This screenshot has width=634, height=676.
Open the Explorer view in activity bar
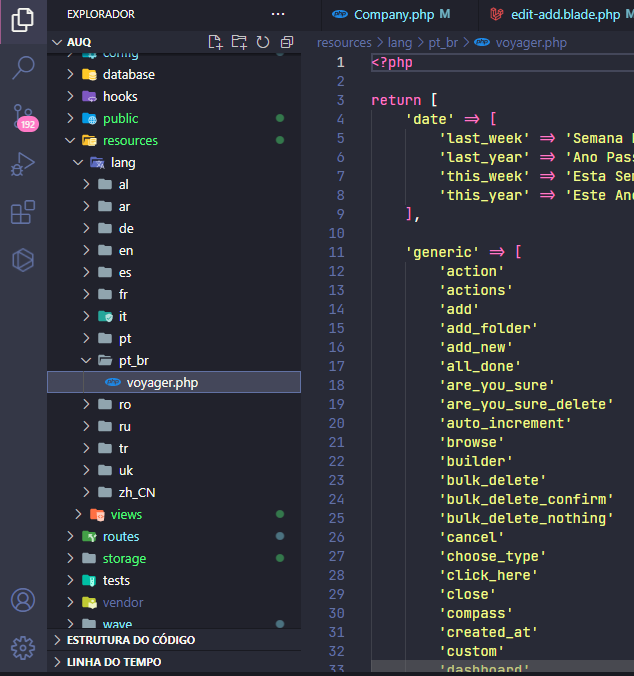tap(23, 20)
